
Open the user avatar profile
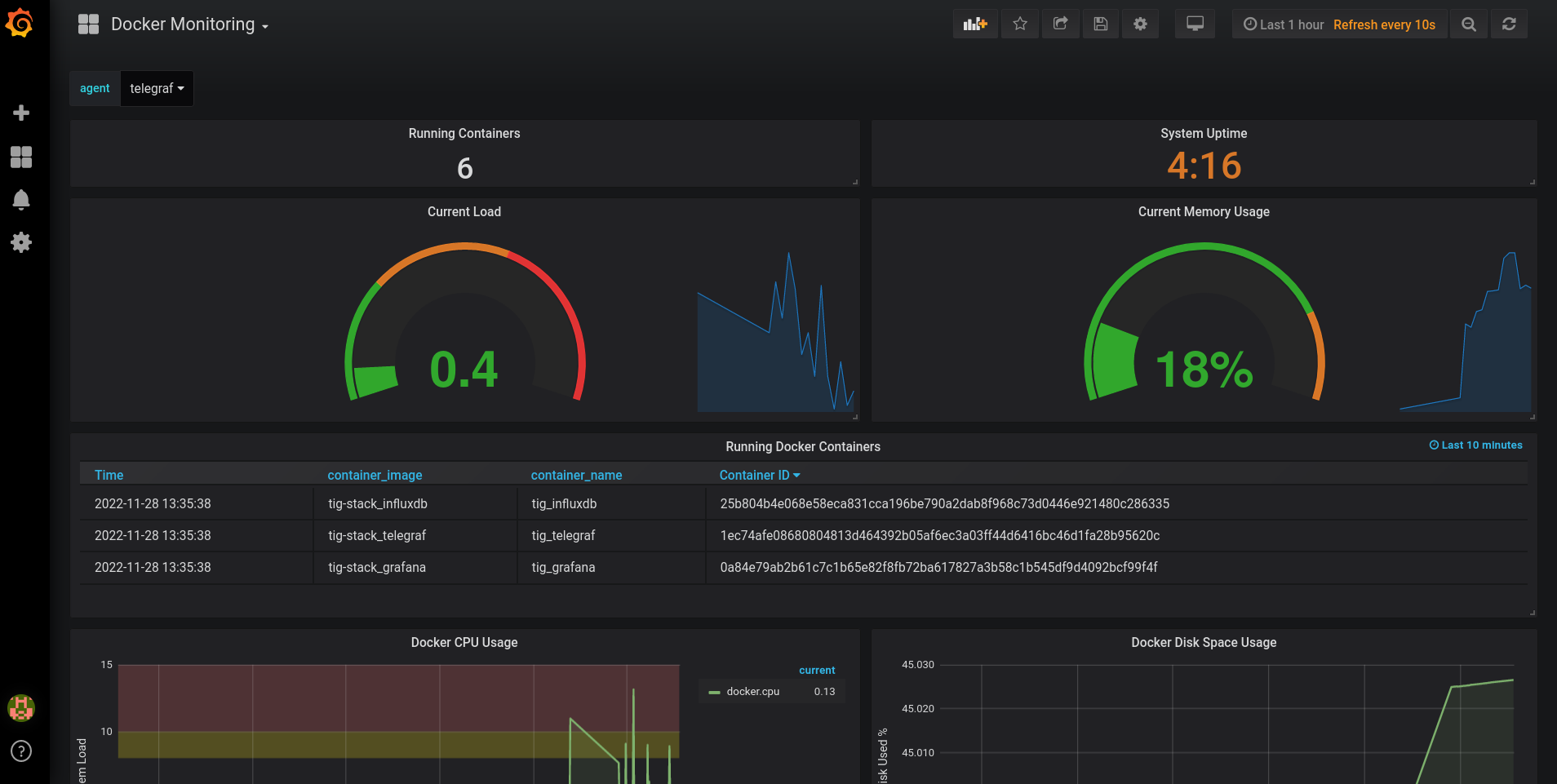(21, 707)
